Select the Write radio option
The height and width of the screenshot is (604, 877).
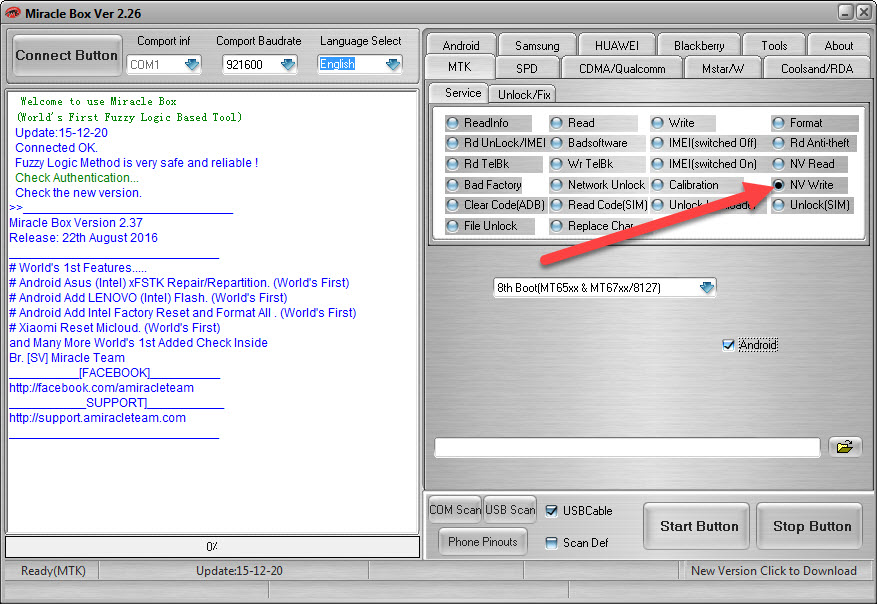[x=682, y=123]
